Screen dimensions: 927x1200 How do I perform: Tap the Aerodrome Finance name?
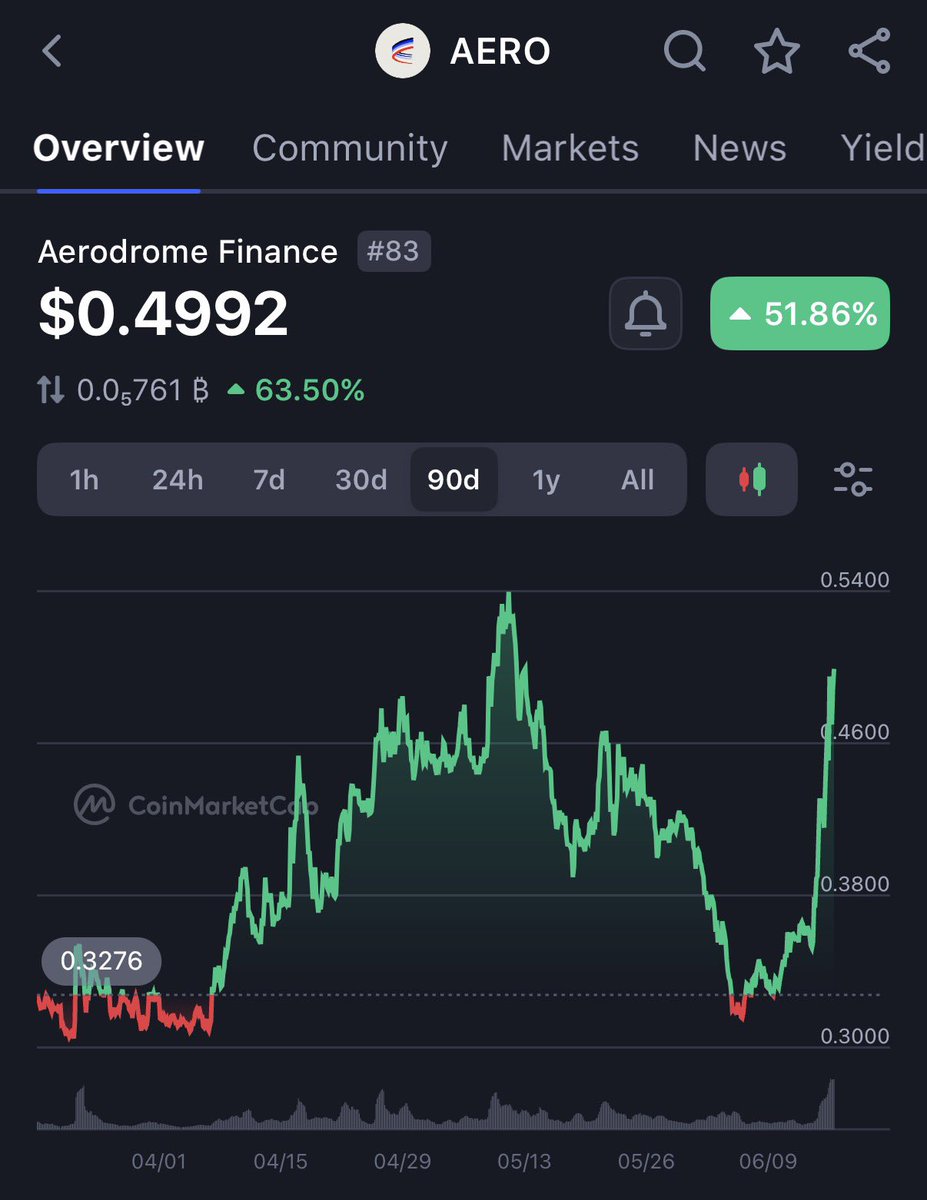(x=187, y=252)
